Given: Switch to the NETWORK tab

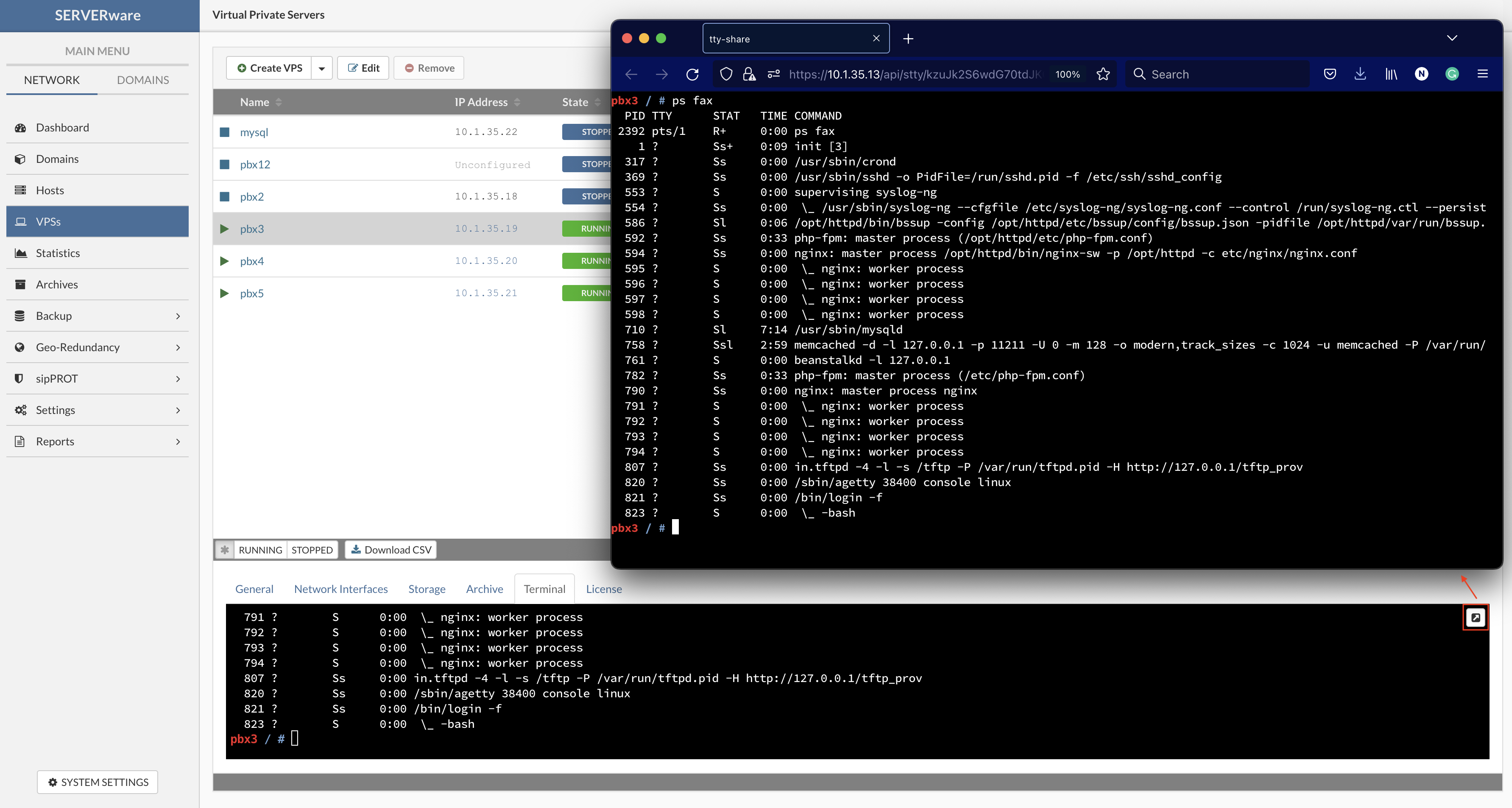Looking at the screenshot, I should (52, 80).
